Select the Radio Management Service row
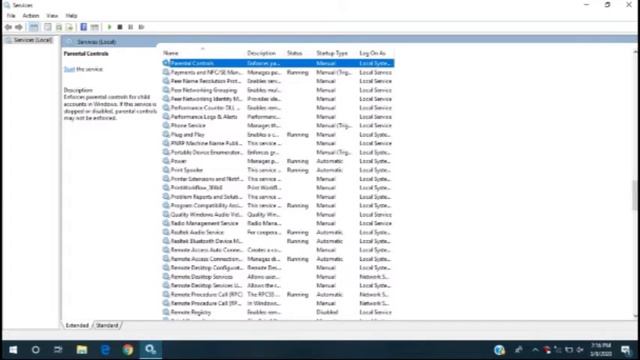Image resolution: width=640 pixels, height=360 pixels. tap(278, 223)
